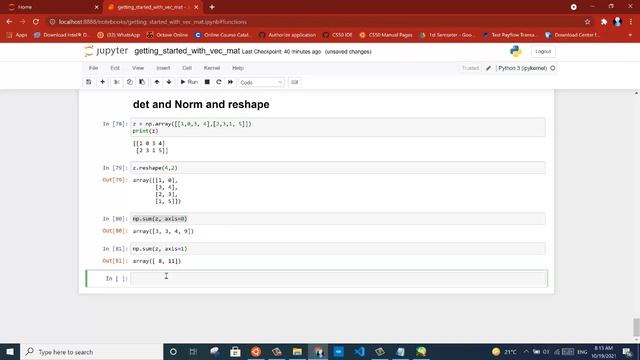Open the Insert menu

(x=163, y=68)
